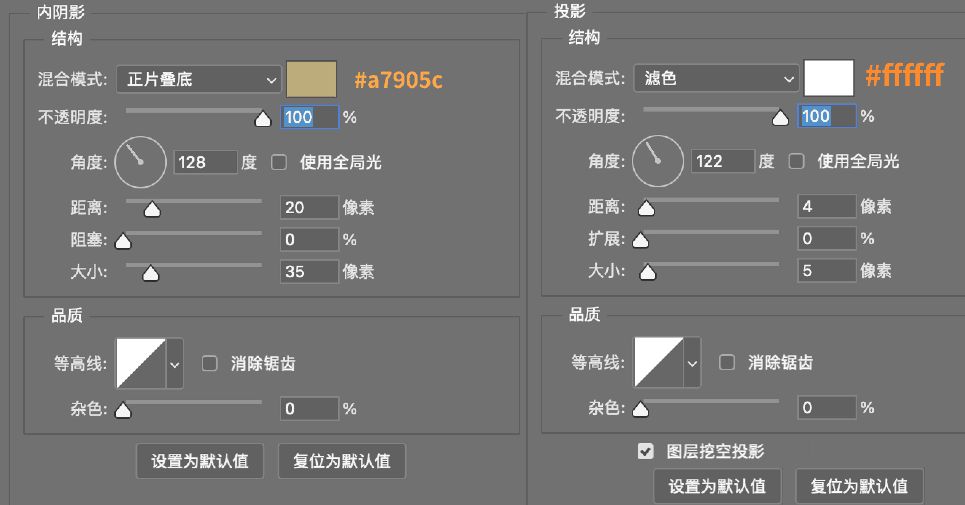Expand Drop Shadow contour picker arrow
The width and height of the screenshot is (965, 505).
pos(692,363)
